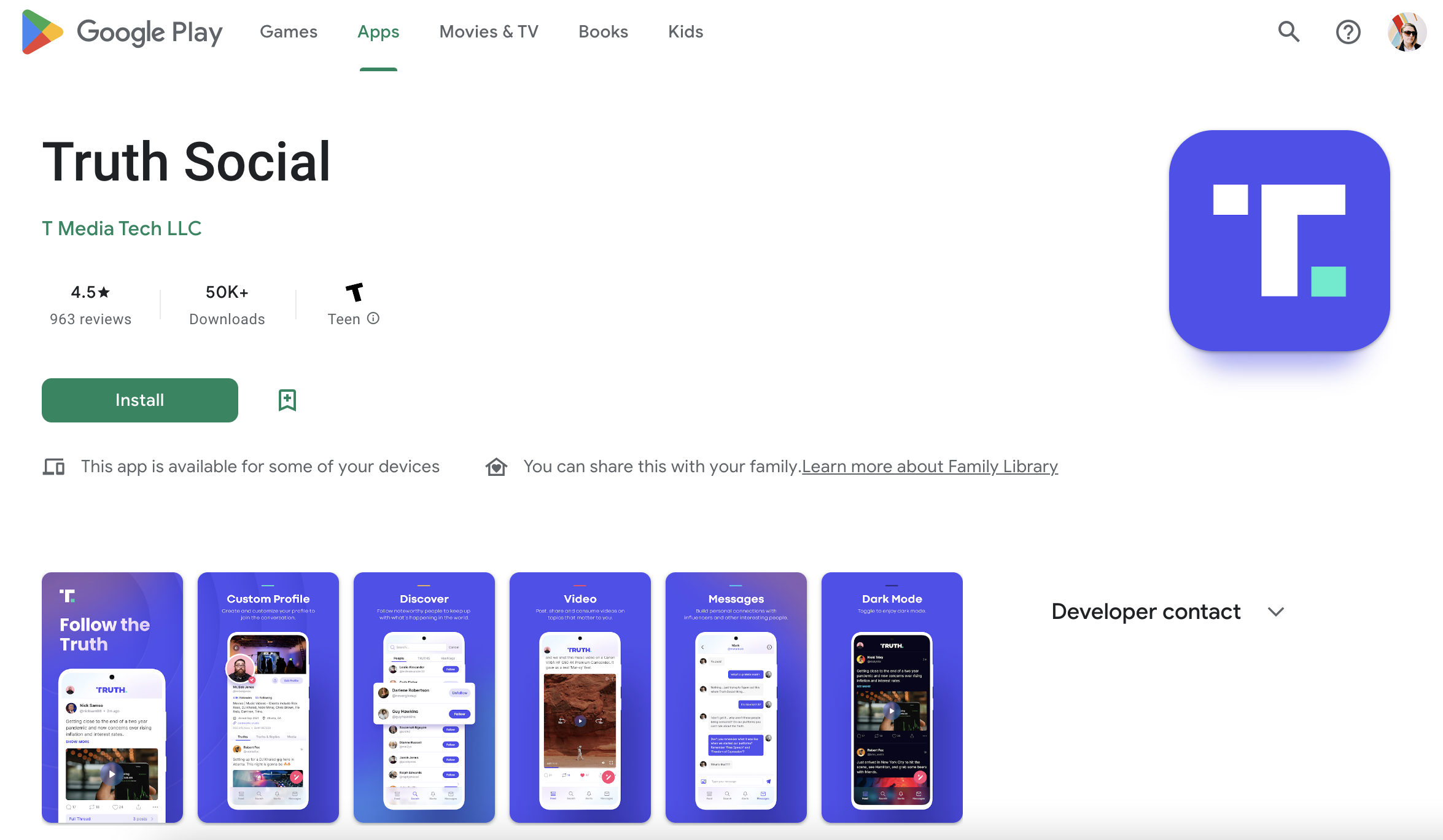This screenshot has width=1443, height=840.
Task: Switch to the Games tab
Action: [289, 32]
